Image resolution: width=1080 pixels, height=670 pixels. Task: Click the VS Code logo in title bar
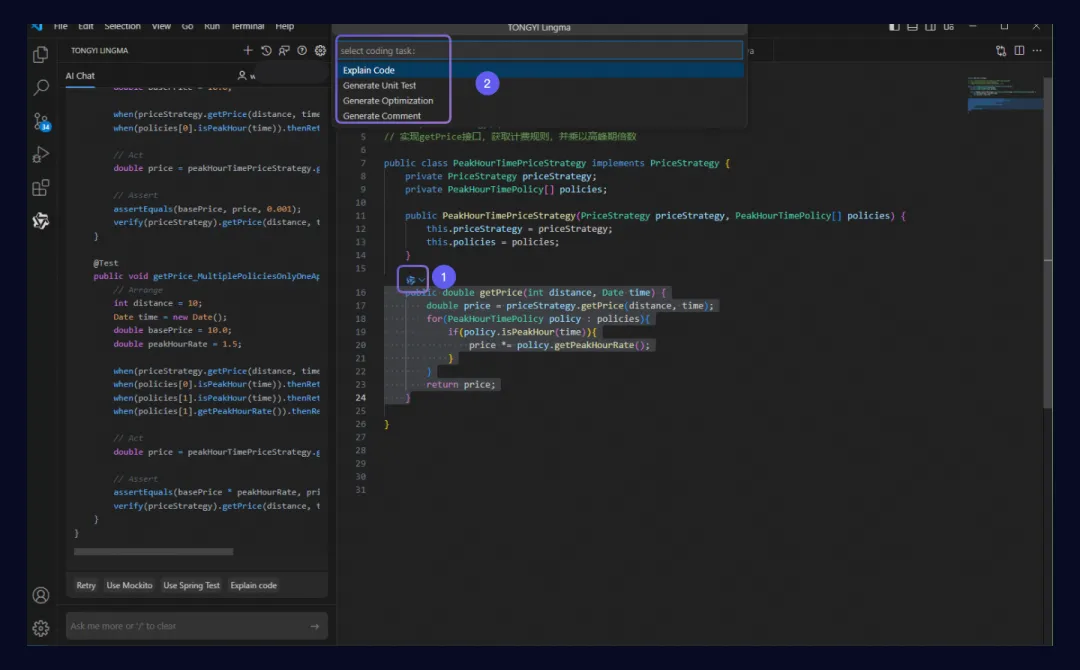pyautogui.click(x=37, y=27)
